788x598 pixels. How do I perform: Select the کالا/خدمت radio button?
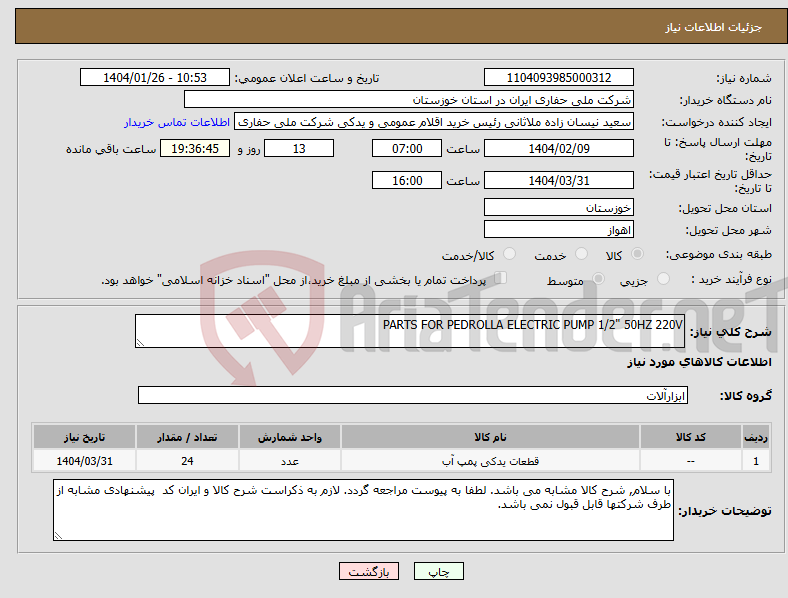point(510,254)
